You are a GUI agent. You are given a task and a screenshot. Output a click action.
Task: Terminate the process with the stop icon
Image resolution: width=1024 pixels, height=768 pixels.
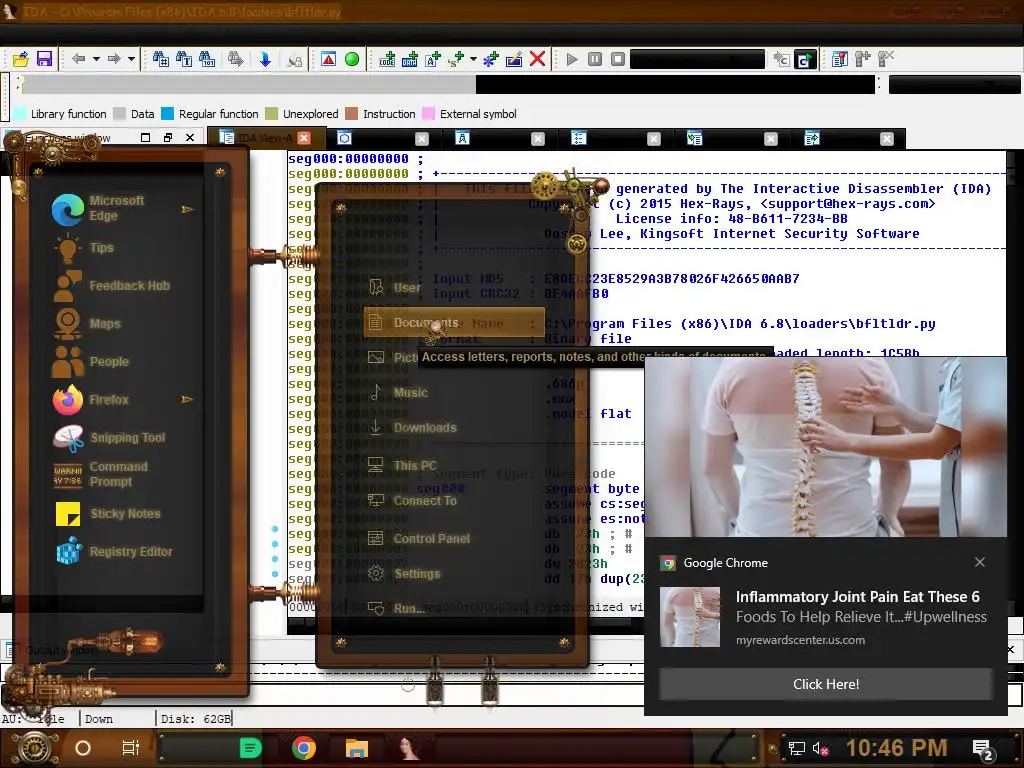click(x=618, y=59)
